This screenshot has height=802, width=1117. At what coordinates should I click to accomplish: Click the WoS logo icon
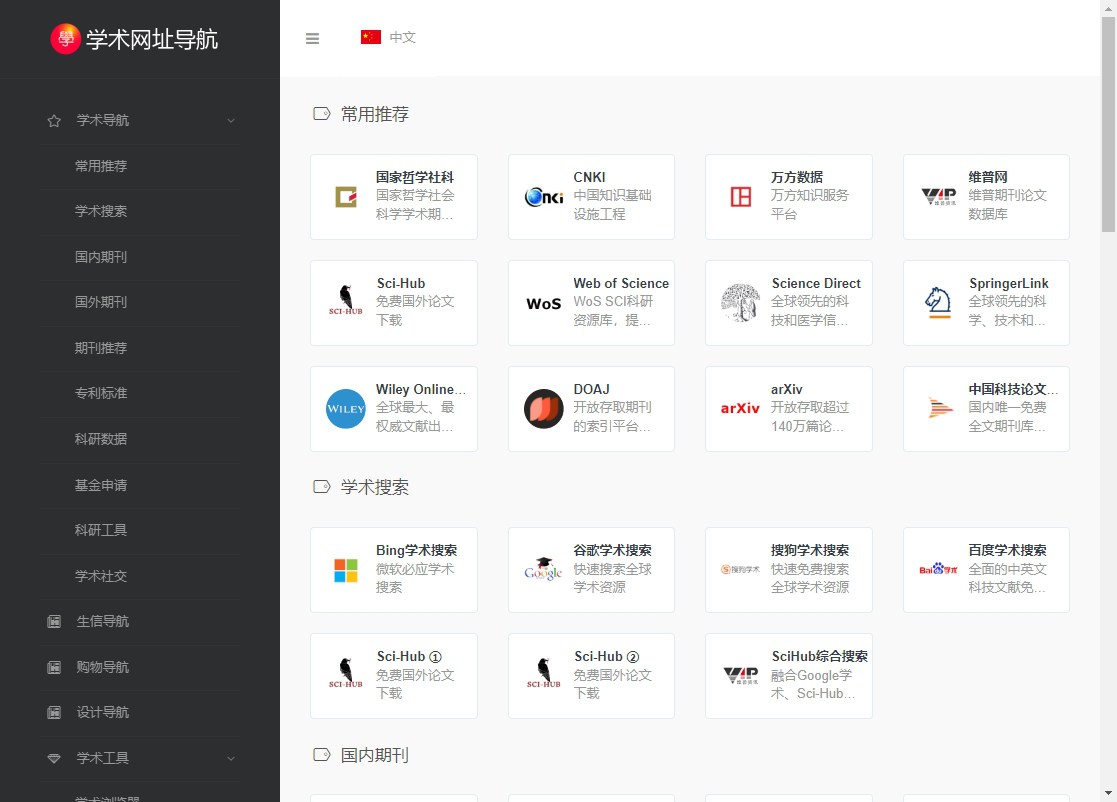tap(544, 303)
